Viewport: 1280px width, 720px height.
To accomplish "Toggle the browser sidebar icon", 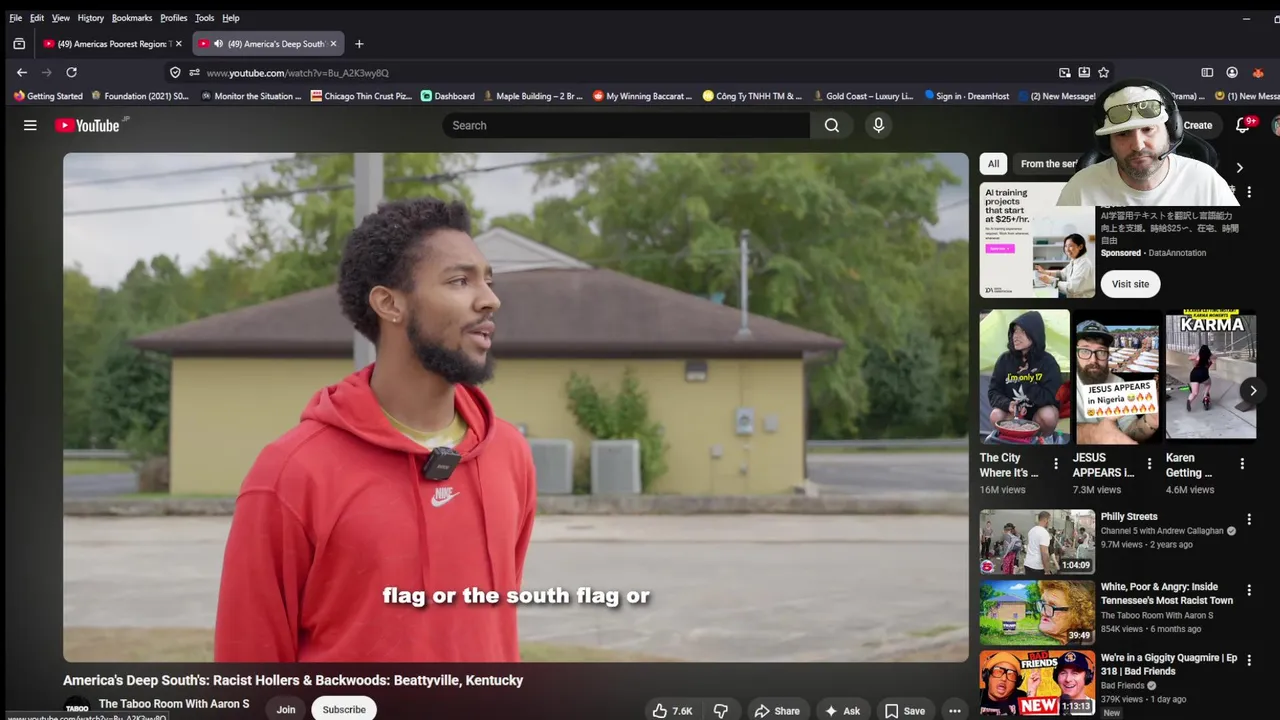I will coord(1207,72).
